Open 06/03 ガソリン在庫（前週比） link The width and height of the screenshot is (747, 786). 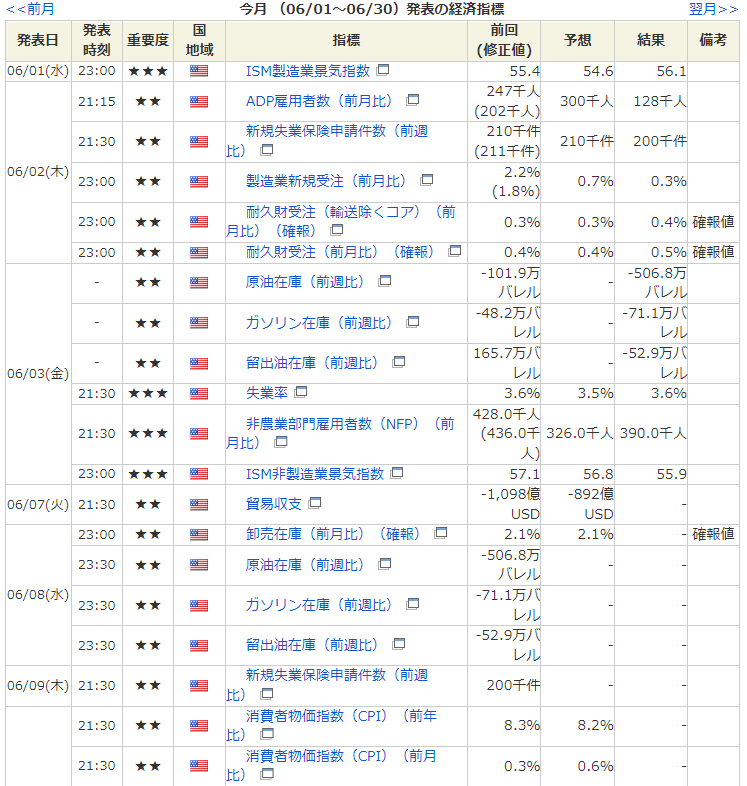pyautogui.click(x=319, y=323)
